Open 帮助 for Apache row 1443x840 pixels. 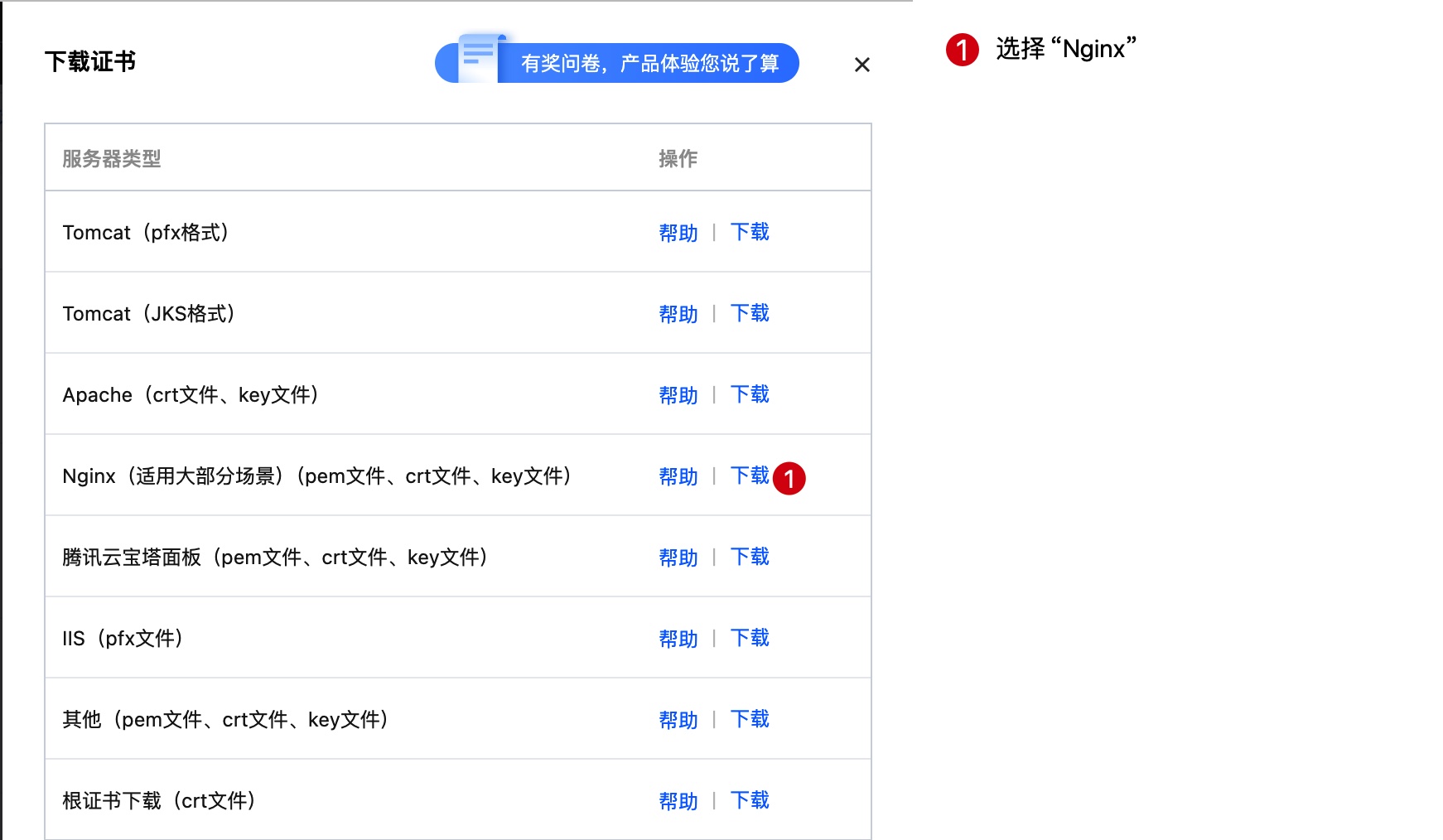(x=678, y=395)
